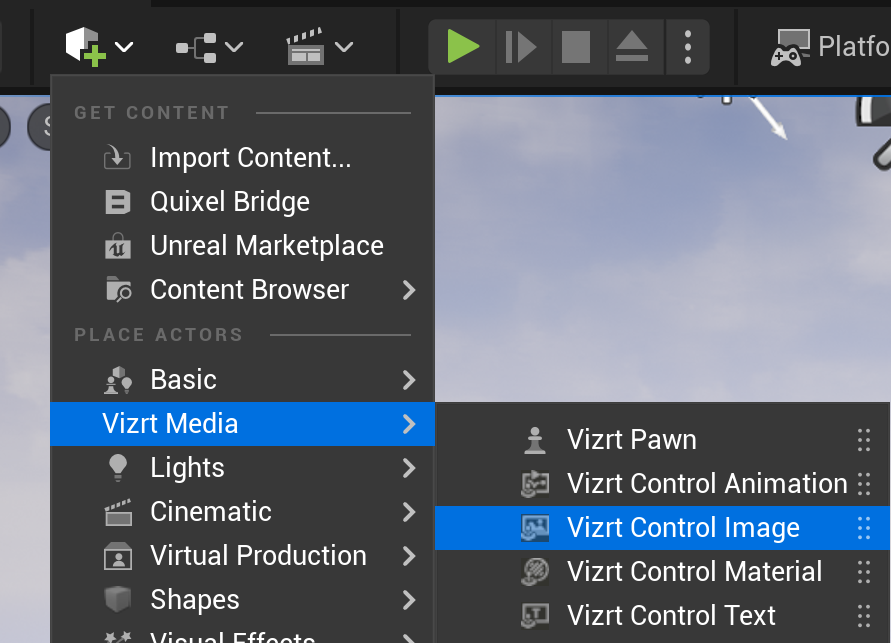Select Vizrt Pawn from the submenu
This screenshot has height=643, width=891.
click(631, 440)
